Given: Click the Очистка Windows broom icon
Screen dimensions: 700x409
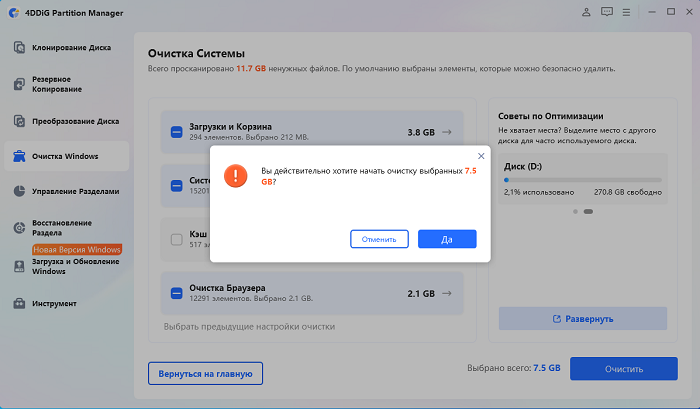Looking at the screenshot, I should click(19, 156).
